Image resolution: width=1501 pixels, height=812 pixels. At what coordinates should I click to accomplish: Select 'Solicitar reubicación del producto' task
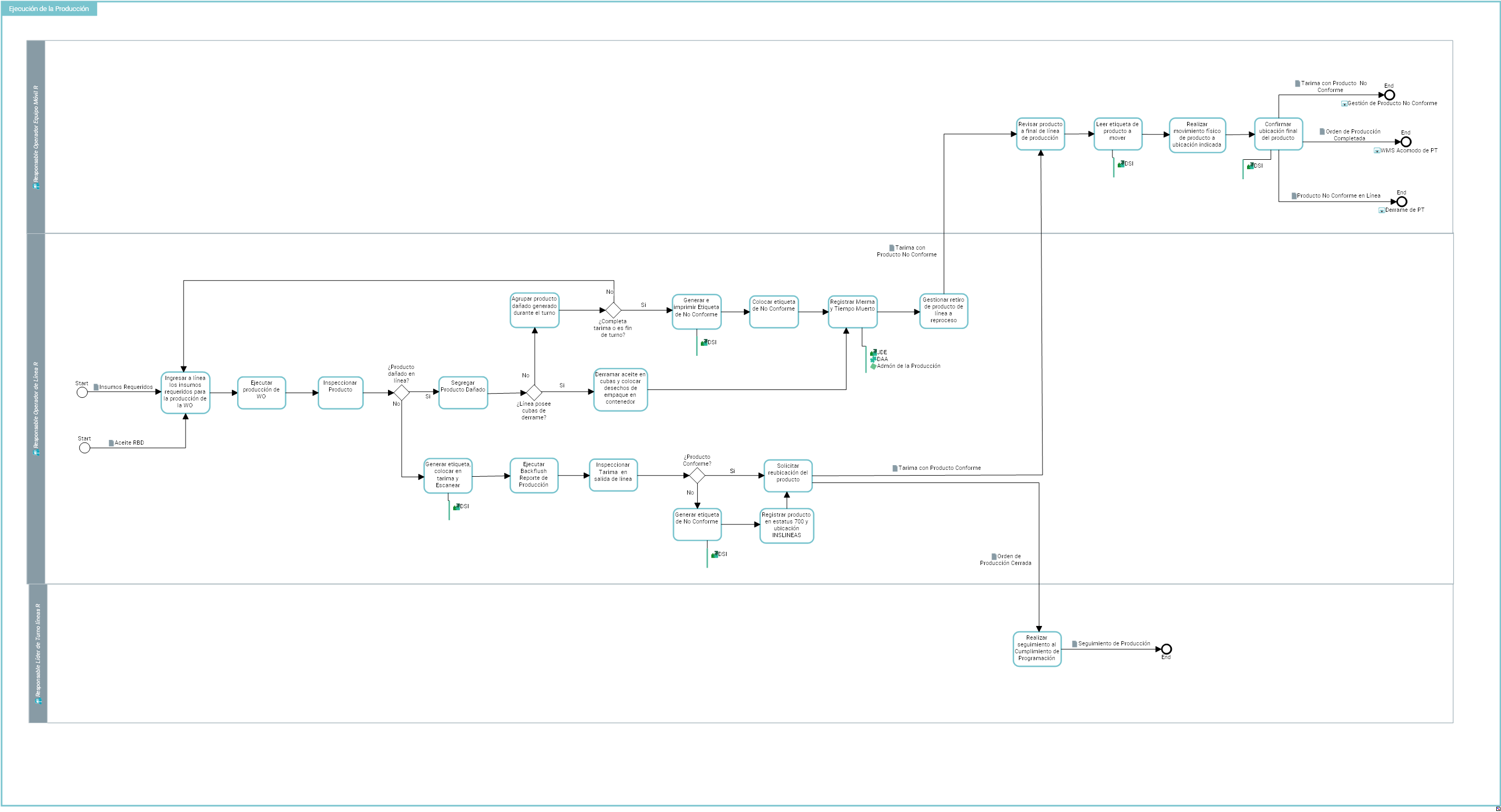click(x=788, y=475)
